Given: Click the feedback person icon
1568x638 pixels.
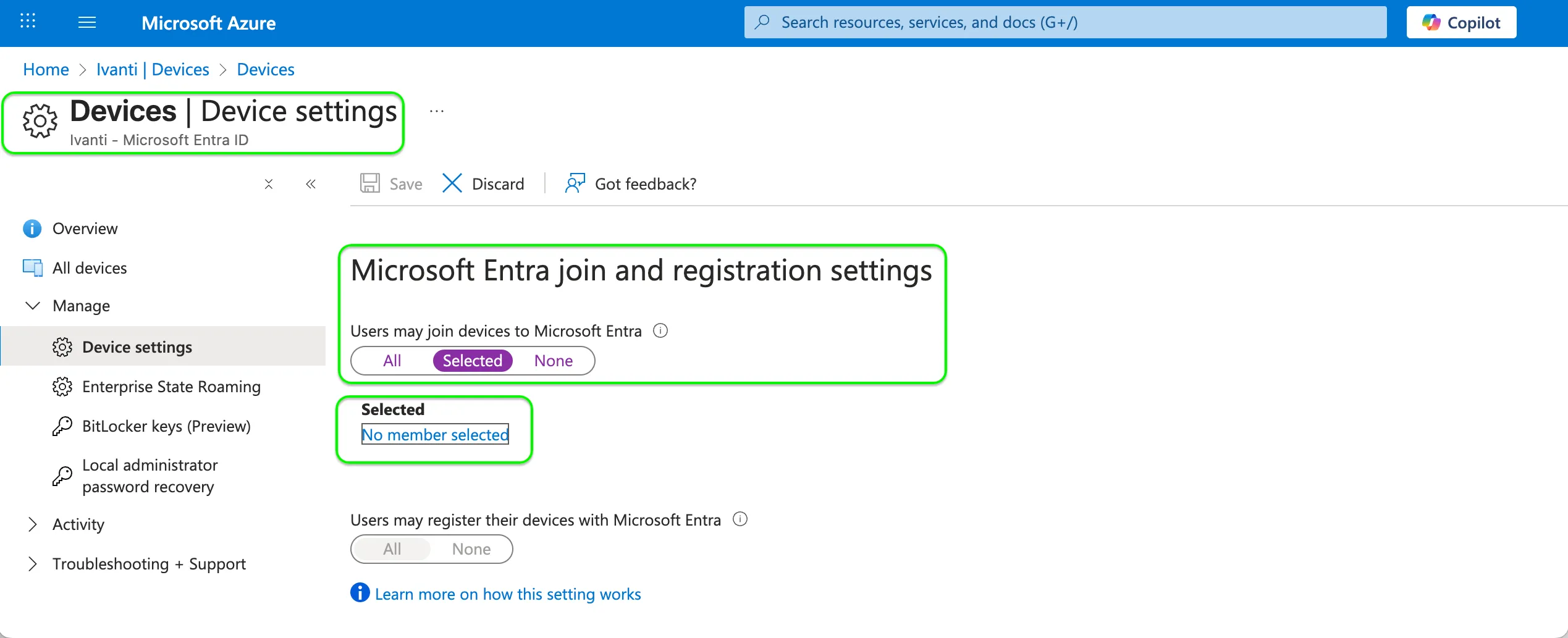Looking at the screenshot, I should (575, 183).
